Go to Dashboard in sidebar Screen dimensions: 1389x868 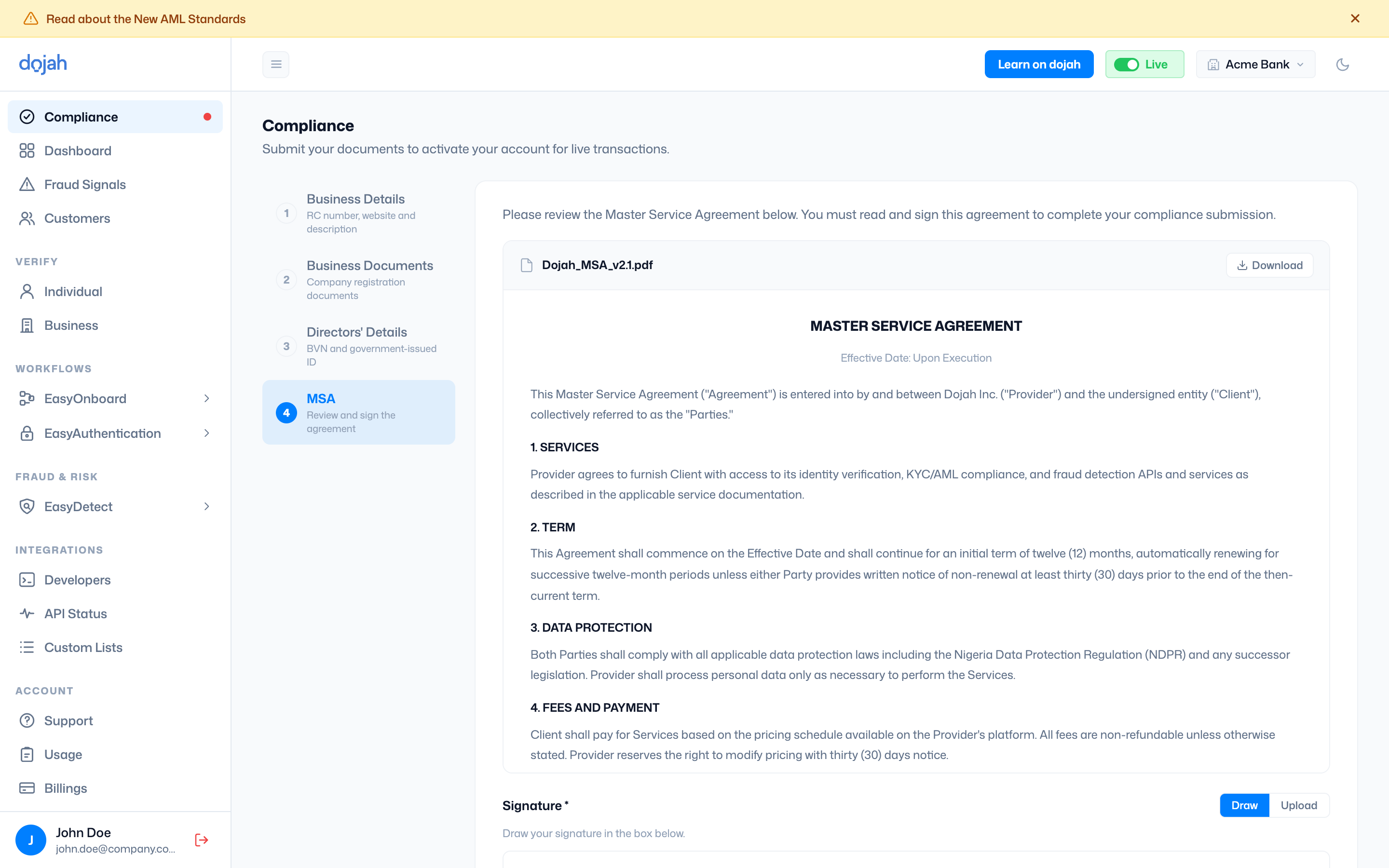tap(115, 150)
